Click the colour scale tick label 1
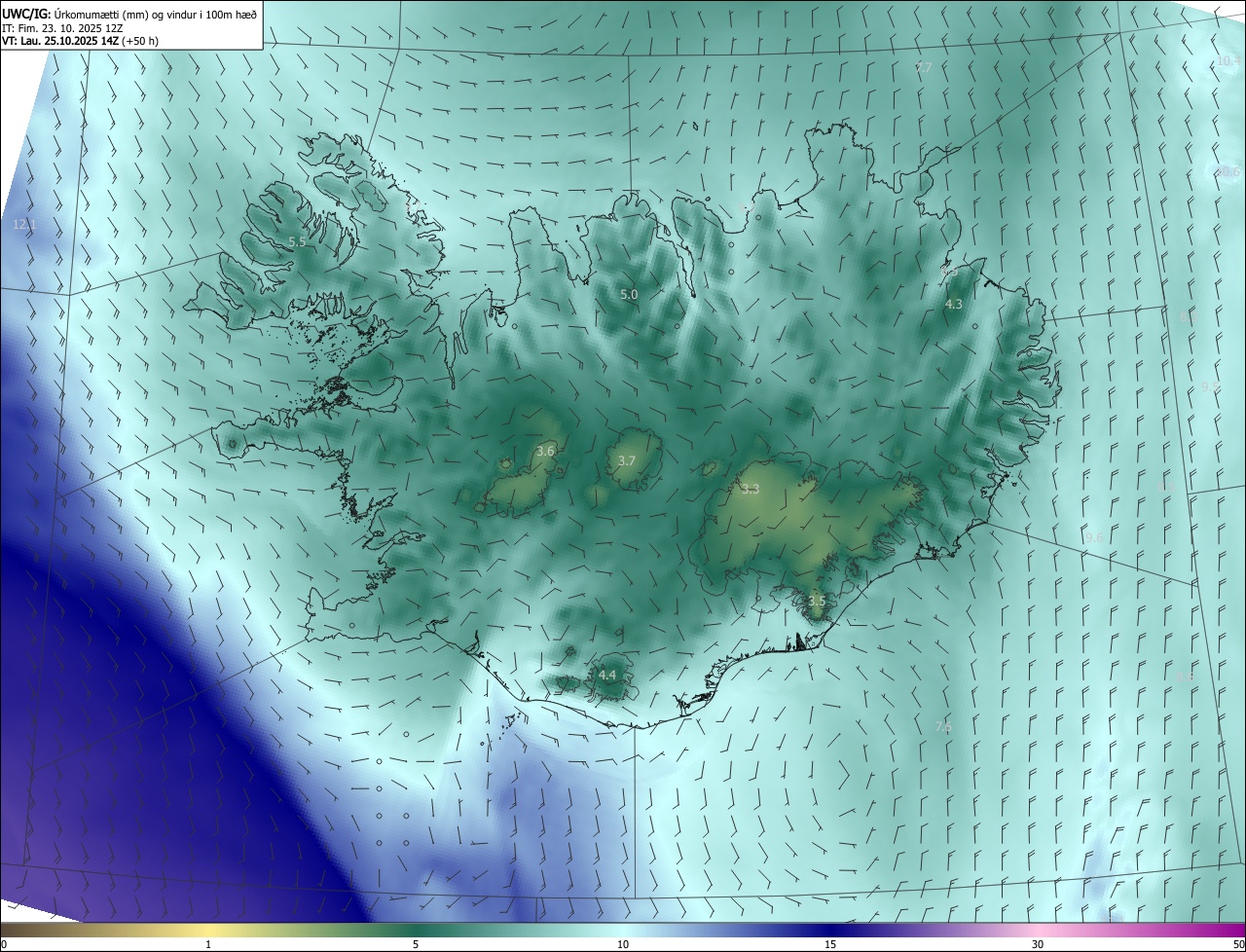The width and height of the screenshot is (1246, 952). pyautogui.click(x=208, y=944)
